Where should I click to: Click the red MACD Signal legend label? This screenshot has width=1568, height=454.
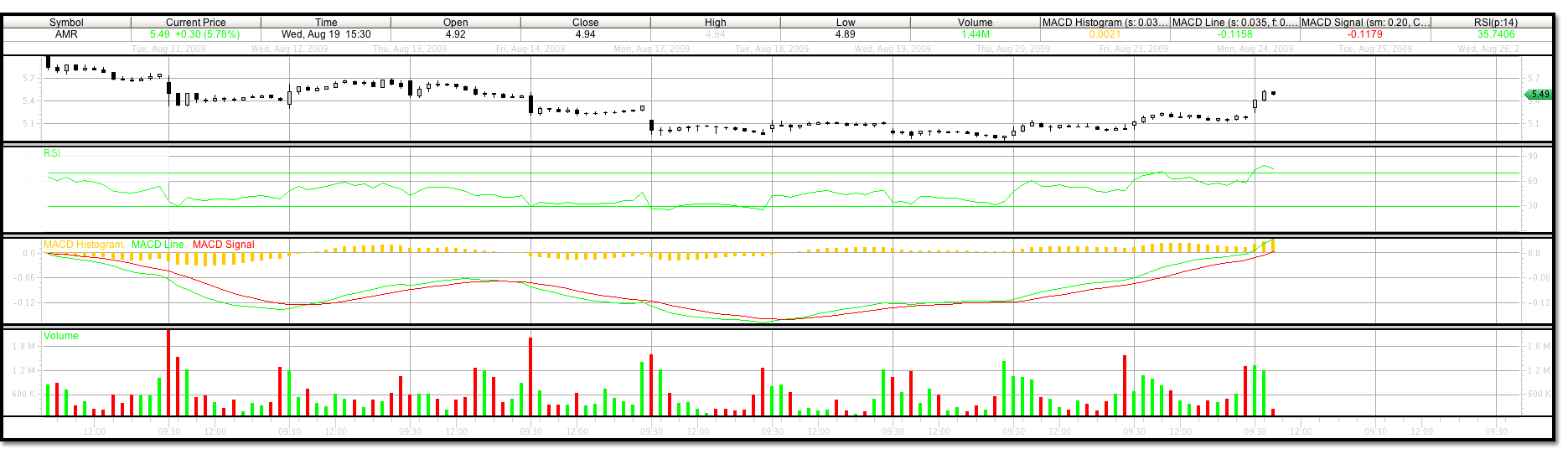pyautogui.click(x=223, y=245)
